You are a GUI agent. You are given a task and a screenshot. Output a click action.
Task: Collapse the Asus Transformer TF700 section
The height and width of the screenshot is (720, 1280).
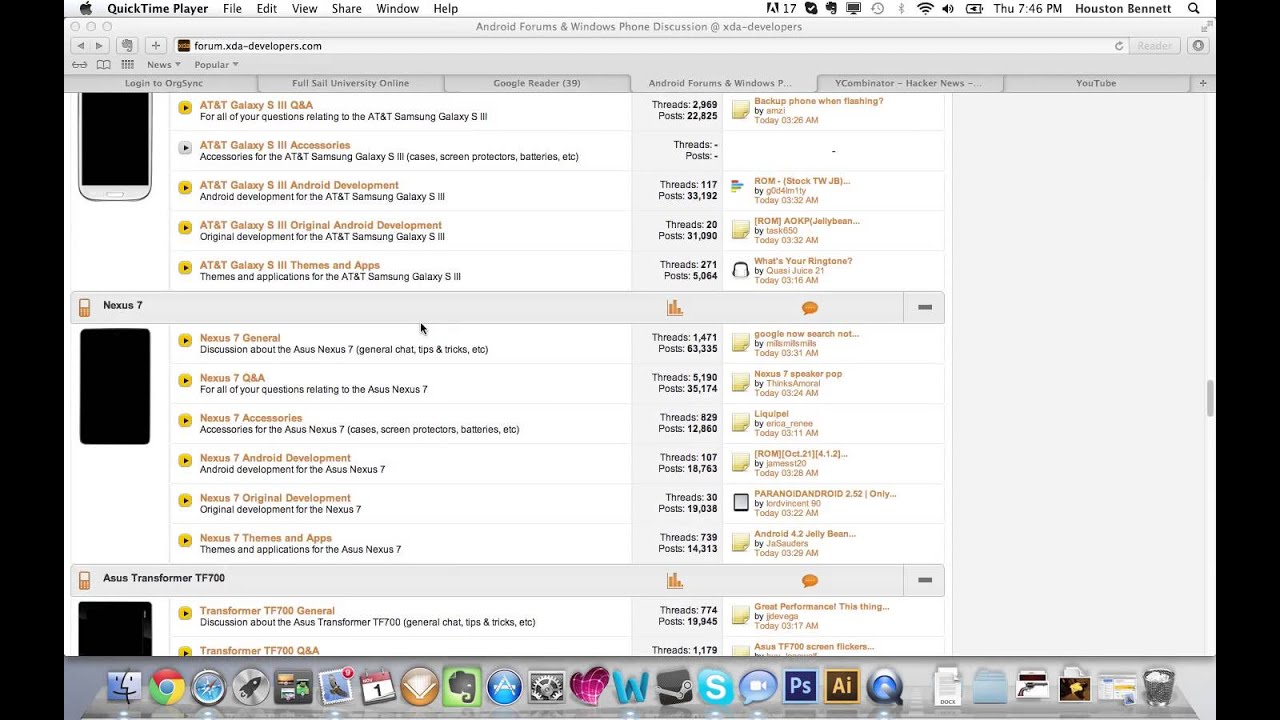pyautogui.click(x=925, y=580)
